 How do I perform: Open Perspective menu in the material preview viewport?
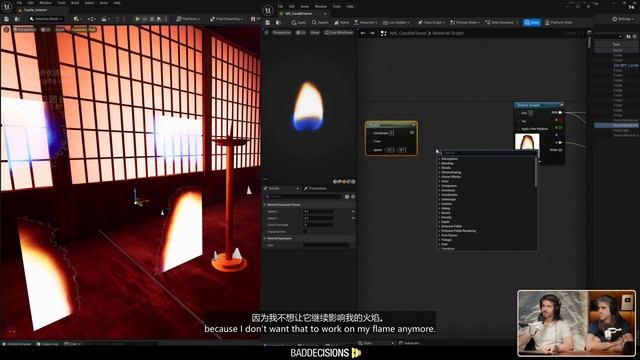tap(281, 32)
